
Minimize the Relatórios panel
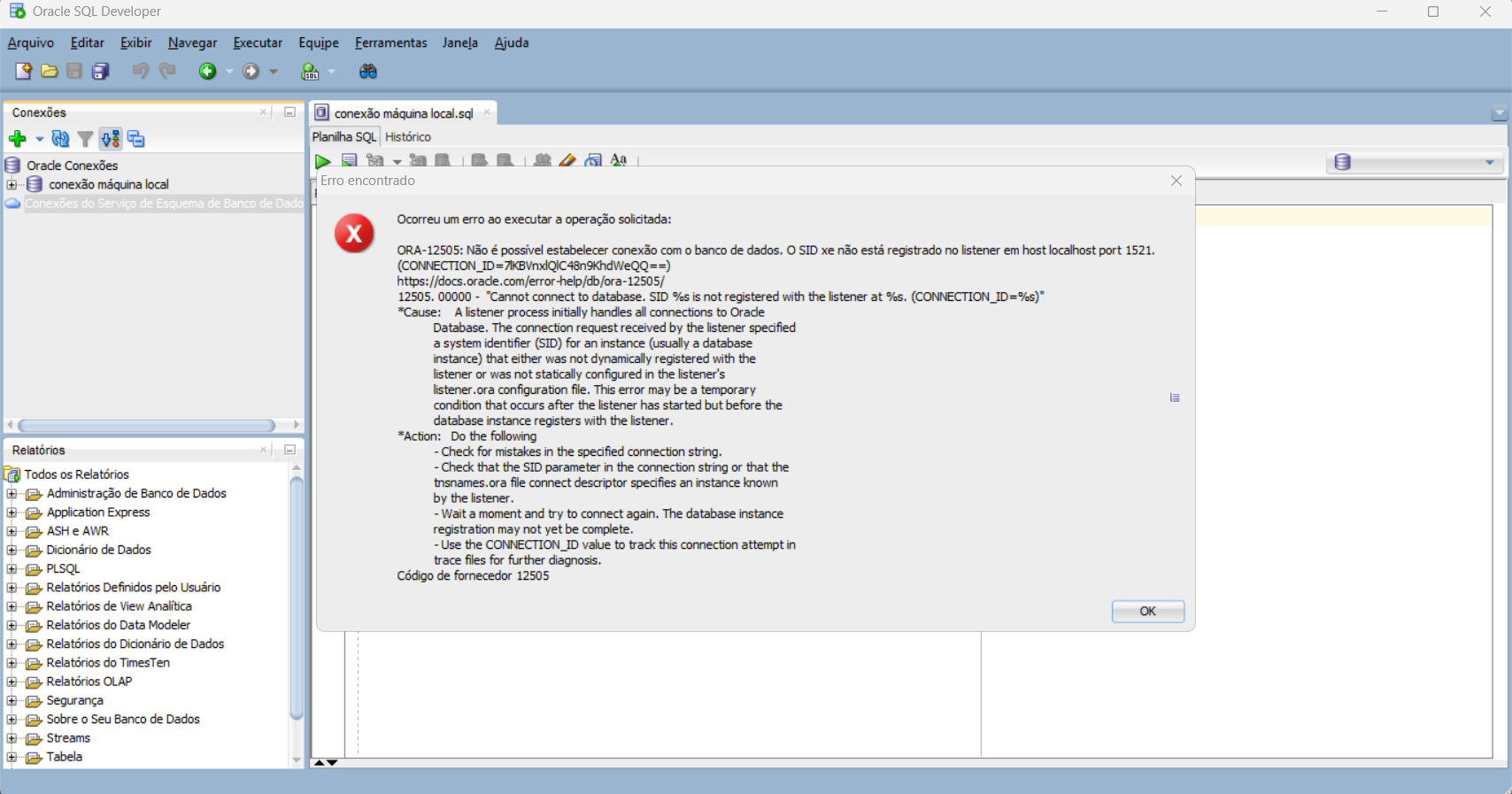click(x=289, y=450)
